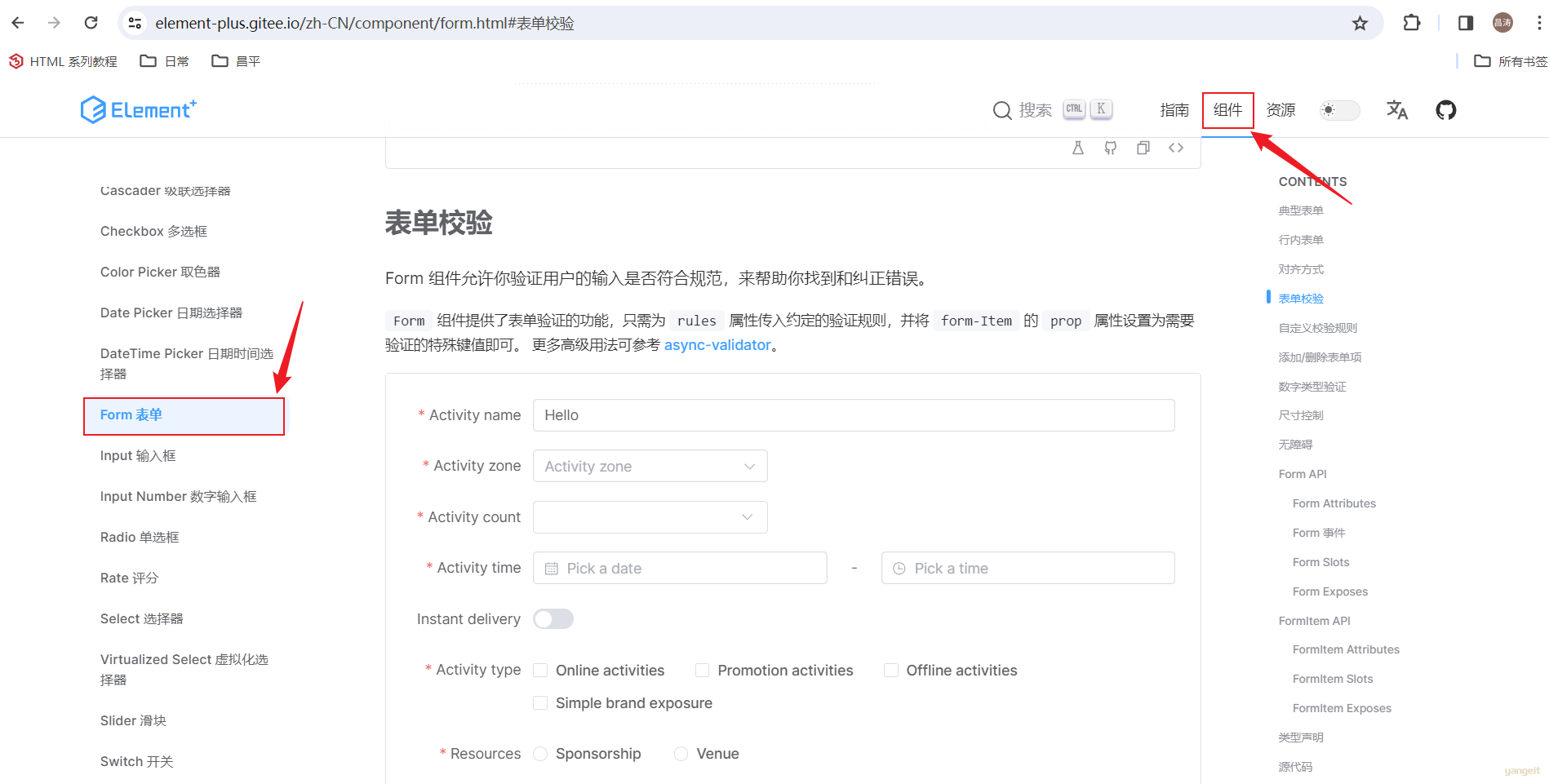
Task: Open 所有书签 folder
Action: [1511, 61]
